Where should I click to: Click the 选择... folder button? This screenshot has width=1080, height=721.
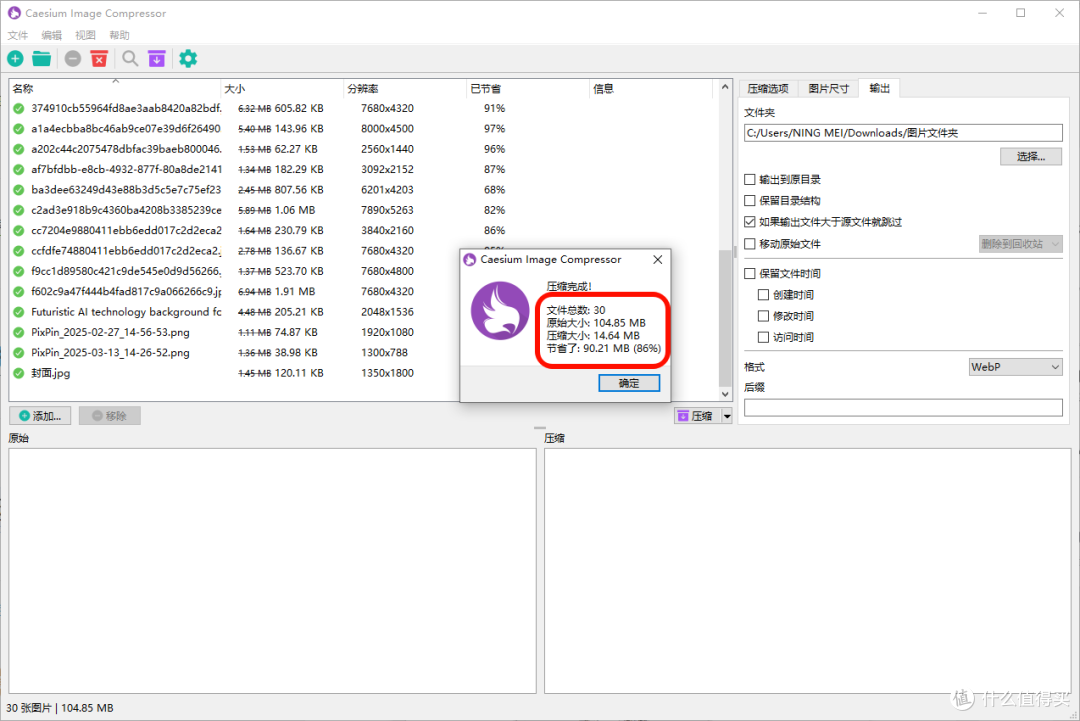tap(1030, 156)
